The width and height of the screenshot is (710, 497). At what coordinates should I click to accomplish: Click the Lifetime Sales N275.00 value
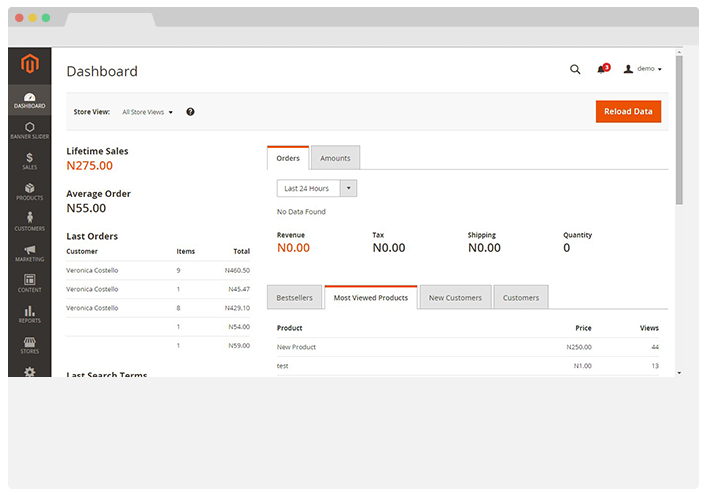pyautogui.click(x=90, y=166)
